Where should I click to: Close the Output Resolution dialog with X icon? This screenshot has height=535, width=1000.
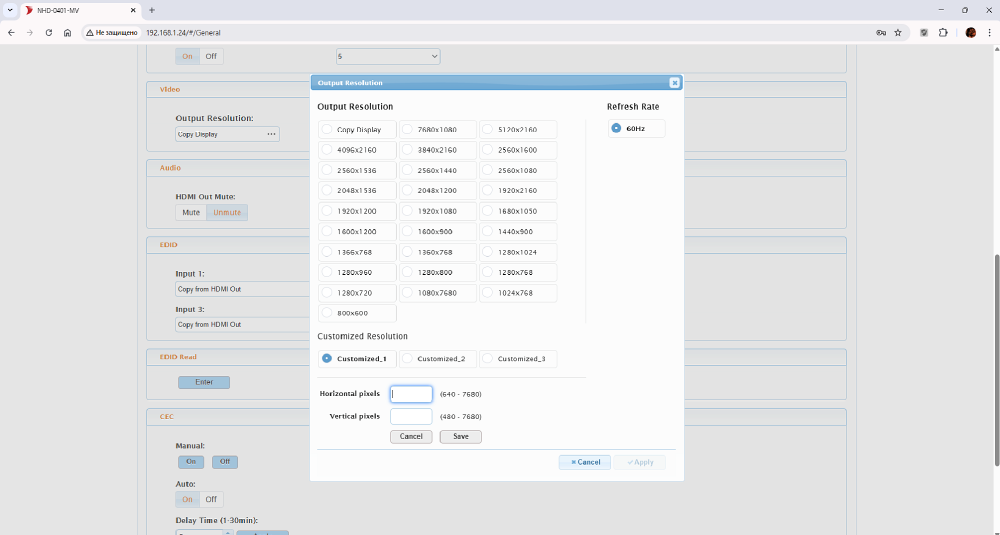pyautogui.click(x=674, y=83)
